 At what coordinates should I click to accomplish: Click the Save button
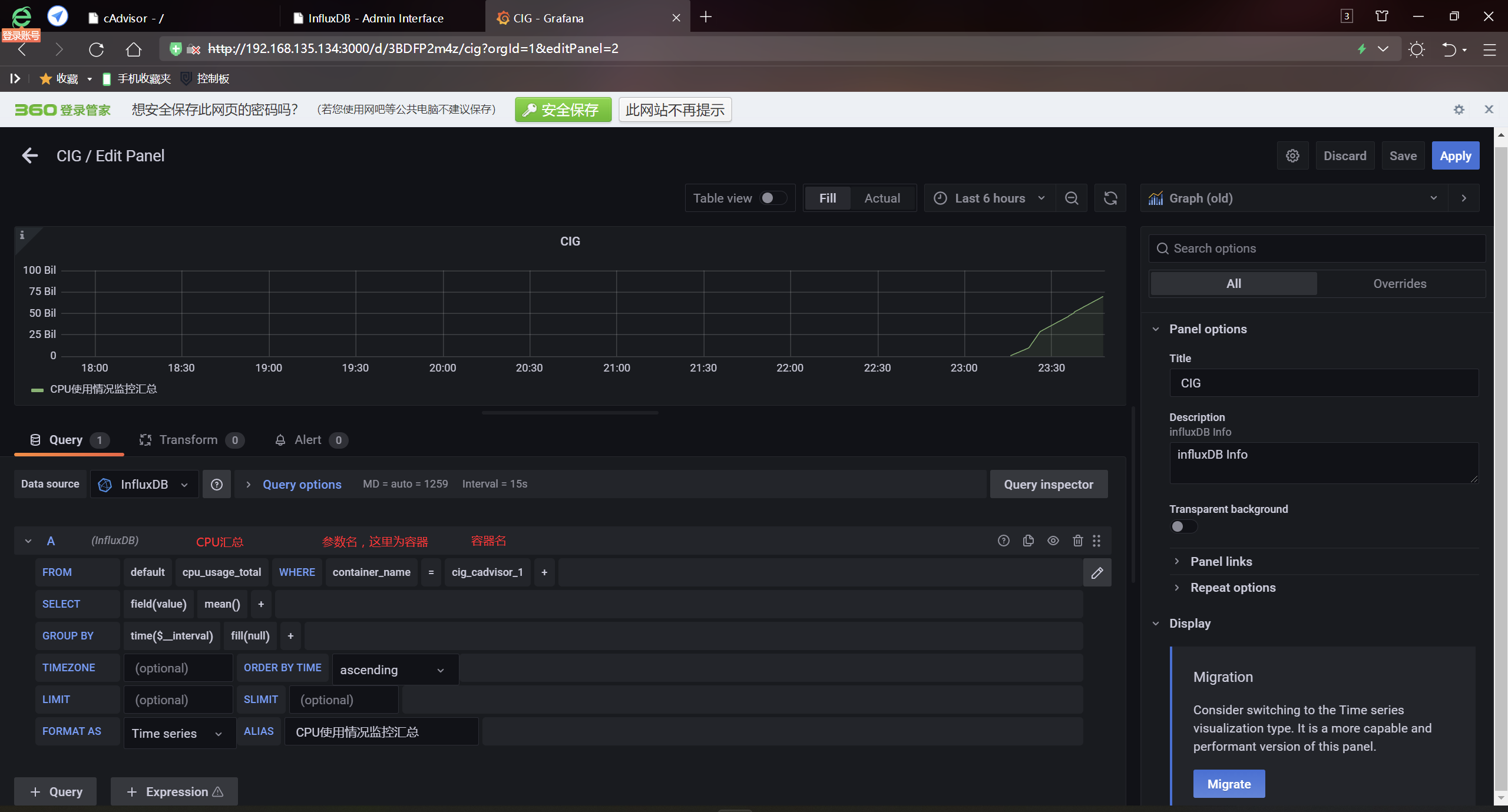click(x=1403, y=155)
